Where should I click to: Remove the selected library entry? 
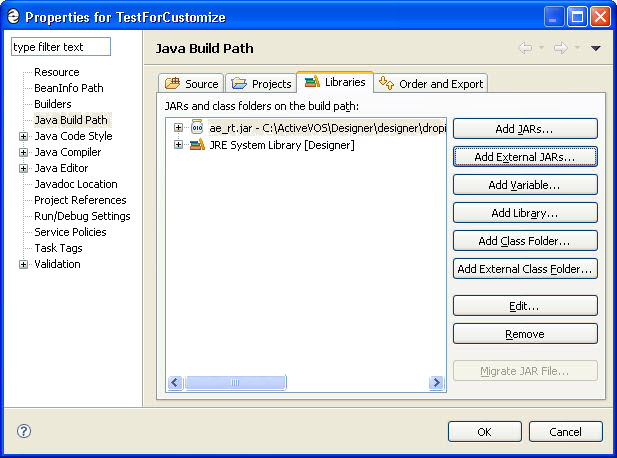pyautogui.click(x=525, y=334)
